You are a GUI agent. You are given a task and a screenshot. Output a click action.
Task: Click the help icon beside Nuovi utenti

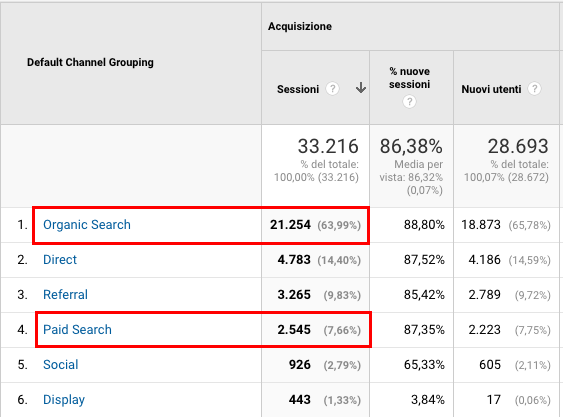point(534,88)
